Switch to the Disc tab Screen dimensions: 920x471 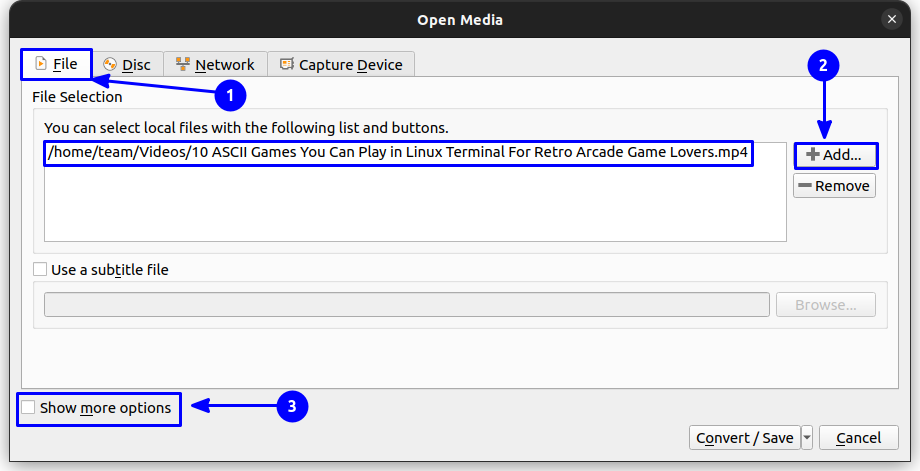(x=127, y=64)
